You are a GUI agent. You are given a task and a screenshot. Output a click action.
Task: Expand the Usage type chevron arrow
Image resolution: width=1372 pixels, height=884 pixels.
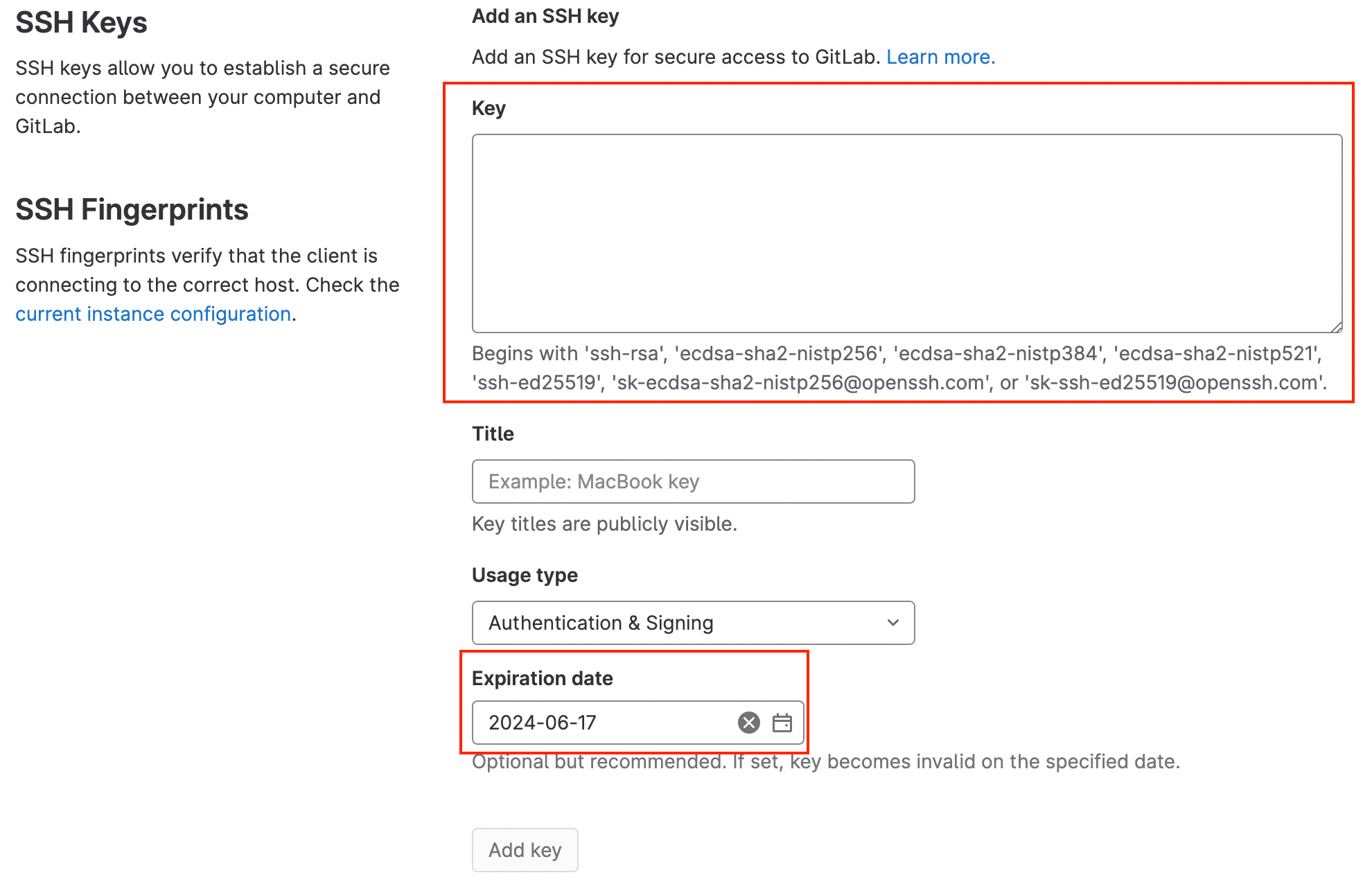(893, 623)
